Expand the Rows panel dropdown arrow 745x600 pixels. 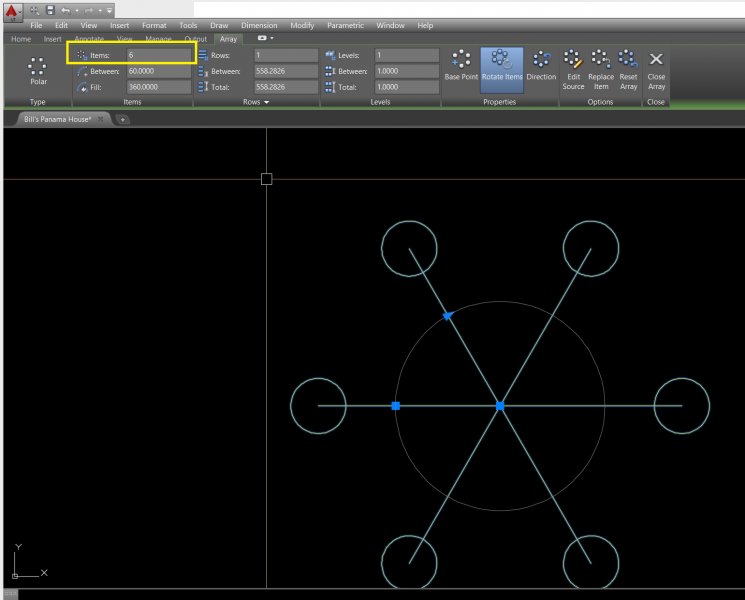tap(267, 102)
